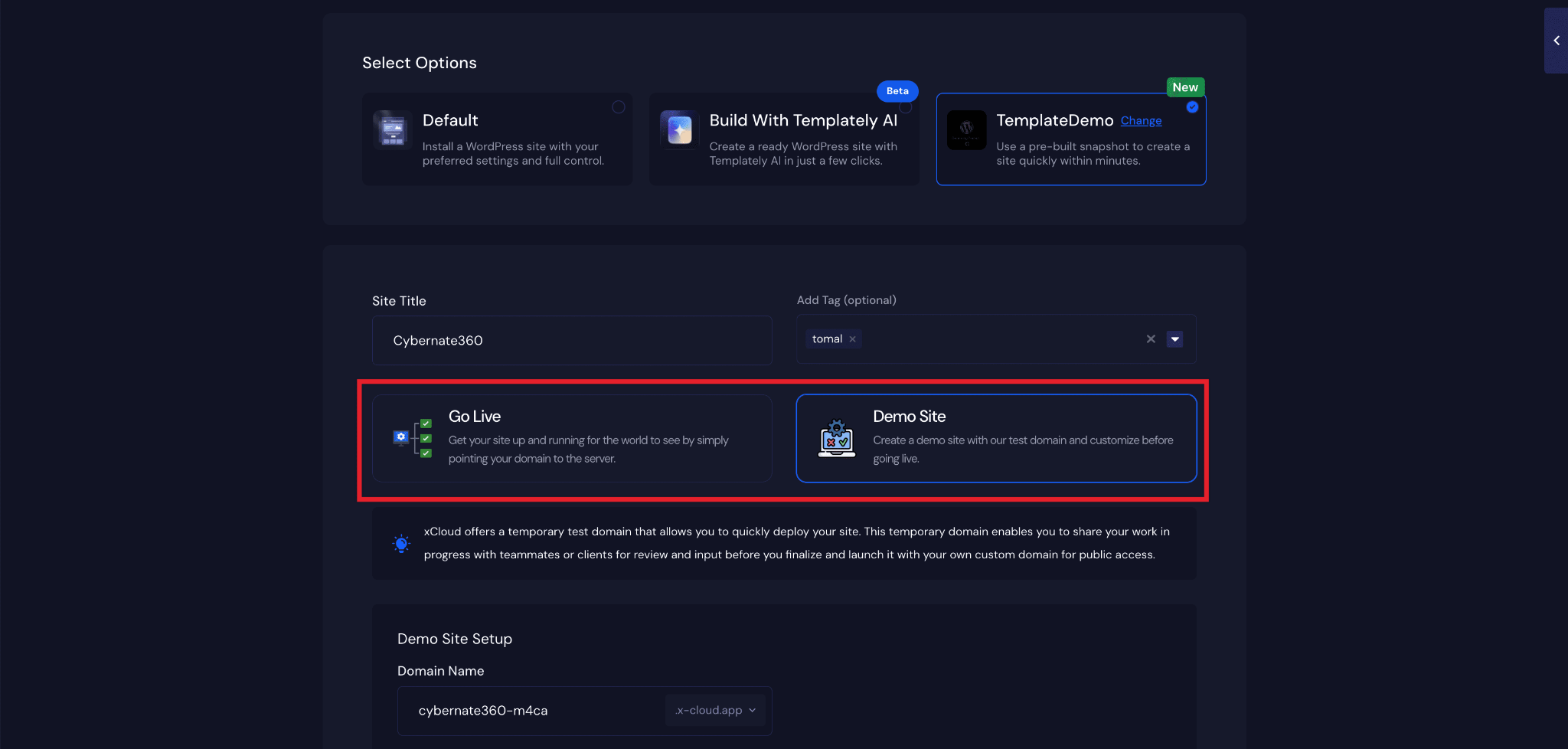
Task: Clear all tags with the X icon
Action: click(x=1150, y=339)
